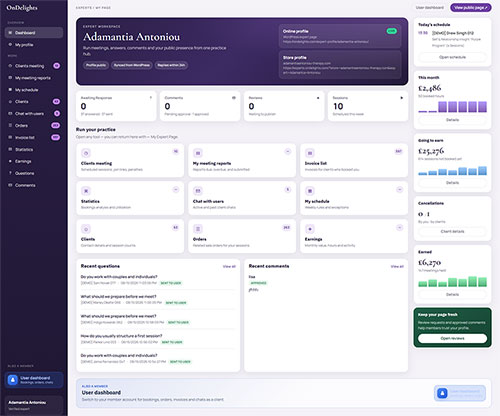Screen dimensions: 500x416
Task: Open Dashboard in the sidebar
Action: pyautogui.click(x=34, y=33)
